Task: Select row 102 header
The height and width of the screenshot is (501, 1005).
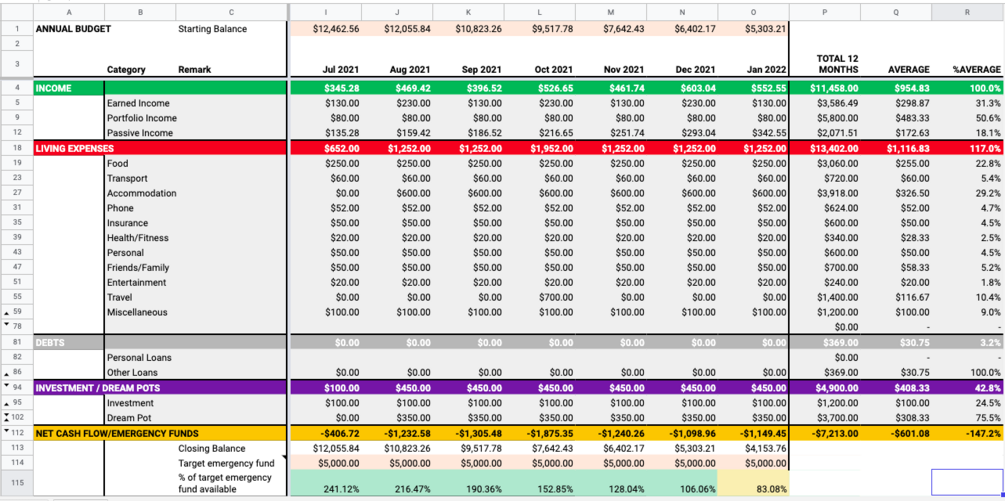Action: point(17,418)
